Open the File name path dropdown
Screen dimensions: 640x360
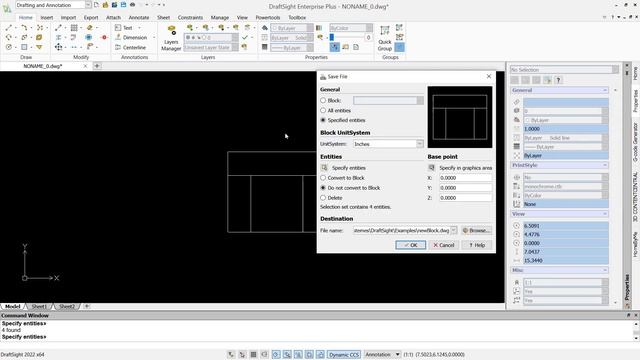pos(453,231)
